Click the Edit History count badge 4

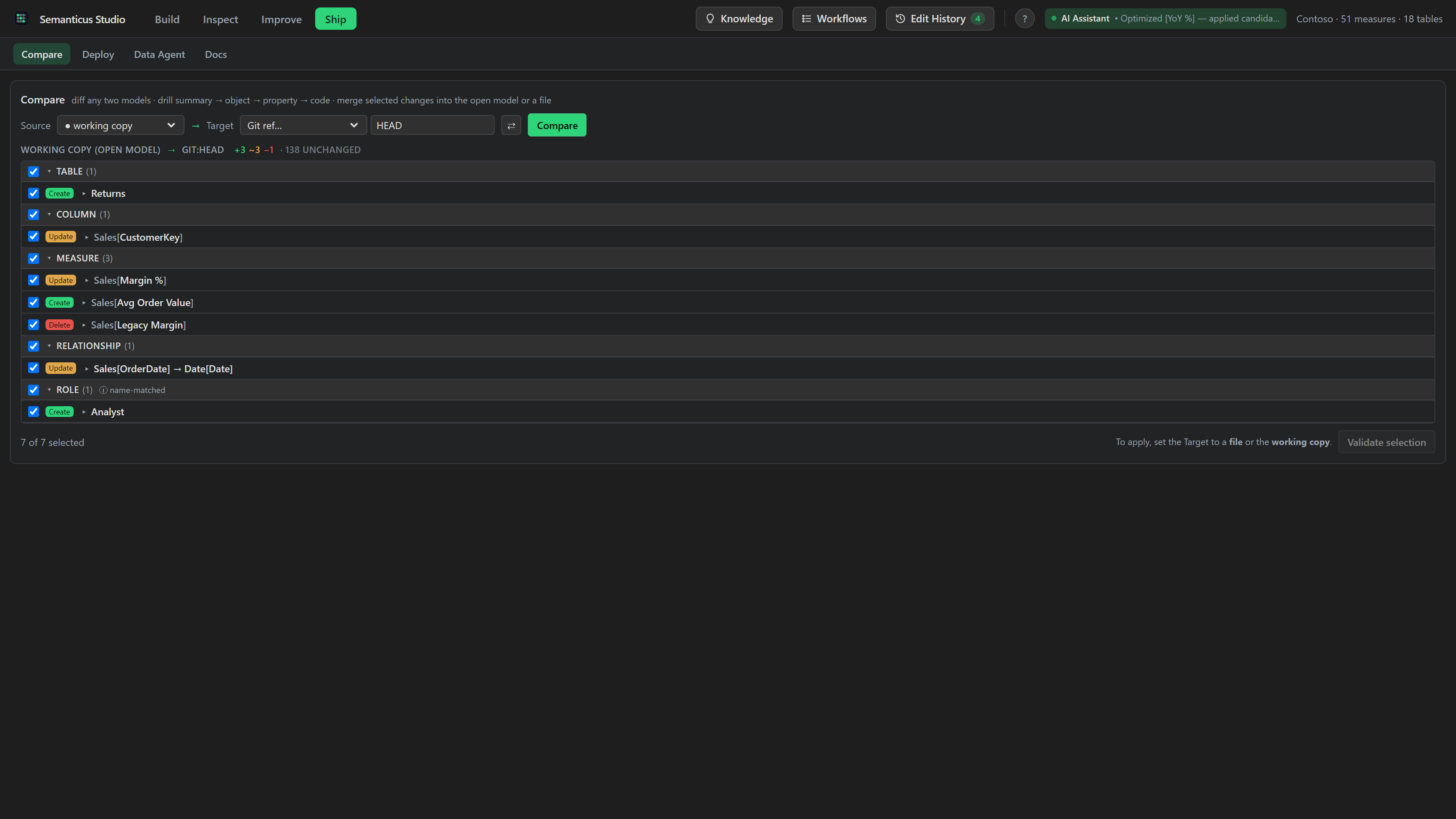coord(978,19)
